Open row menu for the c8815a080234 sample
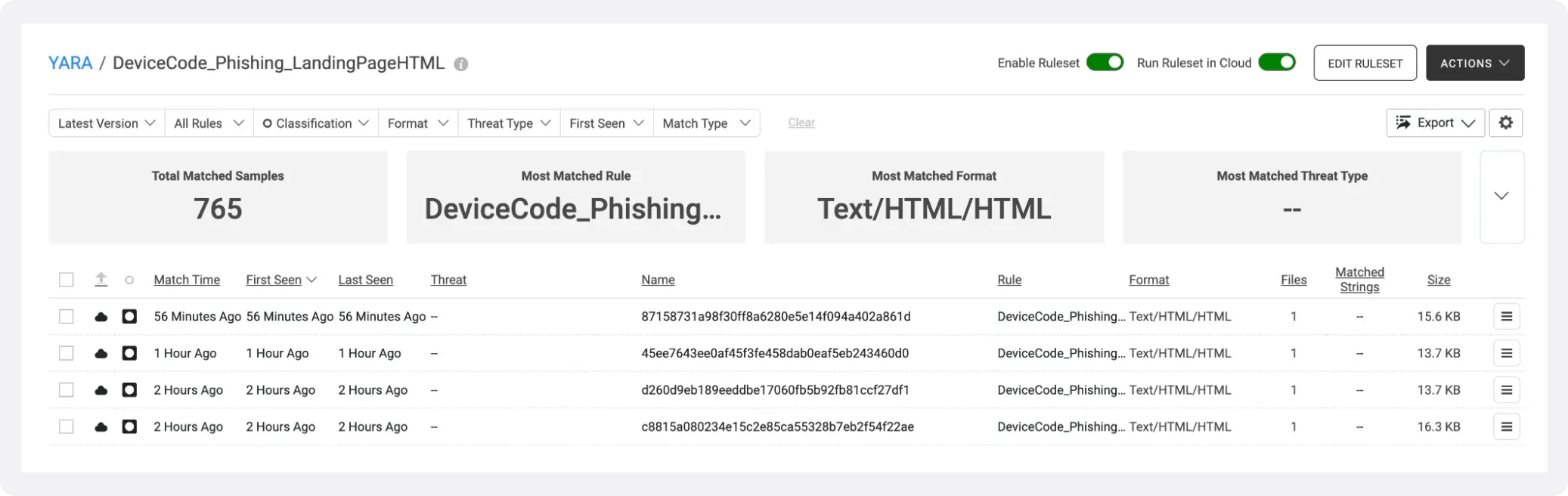This screenshot has height=496, width=1568. (x=1506, y=426)
